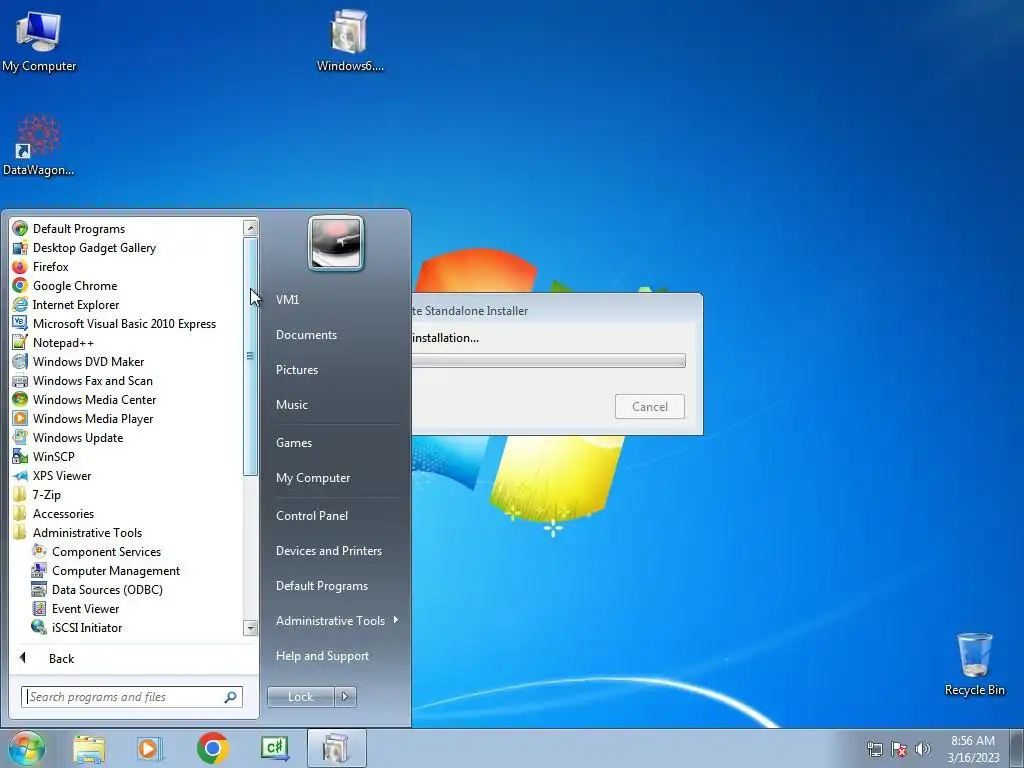Image resolution: width=1024 pixels, height=768 pixels.
Task: Cancel the Standalone Installer
Action: (x=650, y=407)
